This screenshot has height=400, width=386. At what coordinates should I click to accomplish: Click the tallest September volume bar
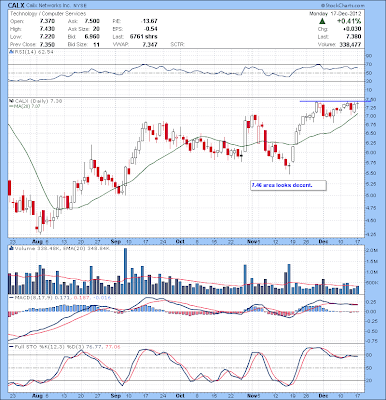[126, 271]
